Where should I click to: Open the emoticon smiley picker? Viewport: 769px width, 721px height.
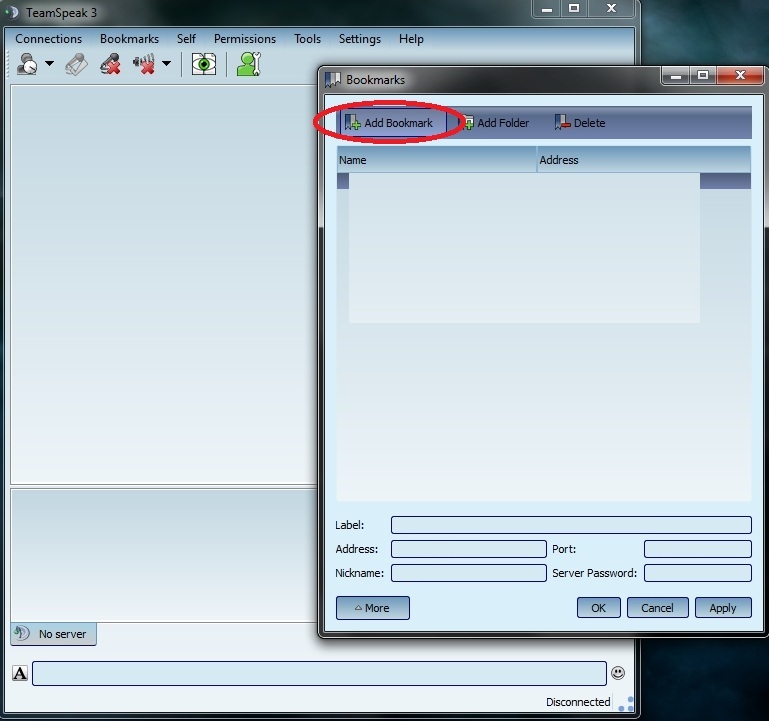pos(618,673)
